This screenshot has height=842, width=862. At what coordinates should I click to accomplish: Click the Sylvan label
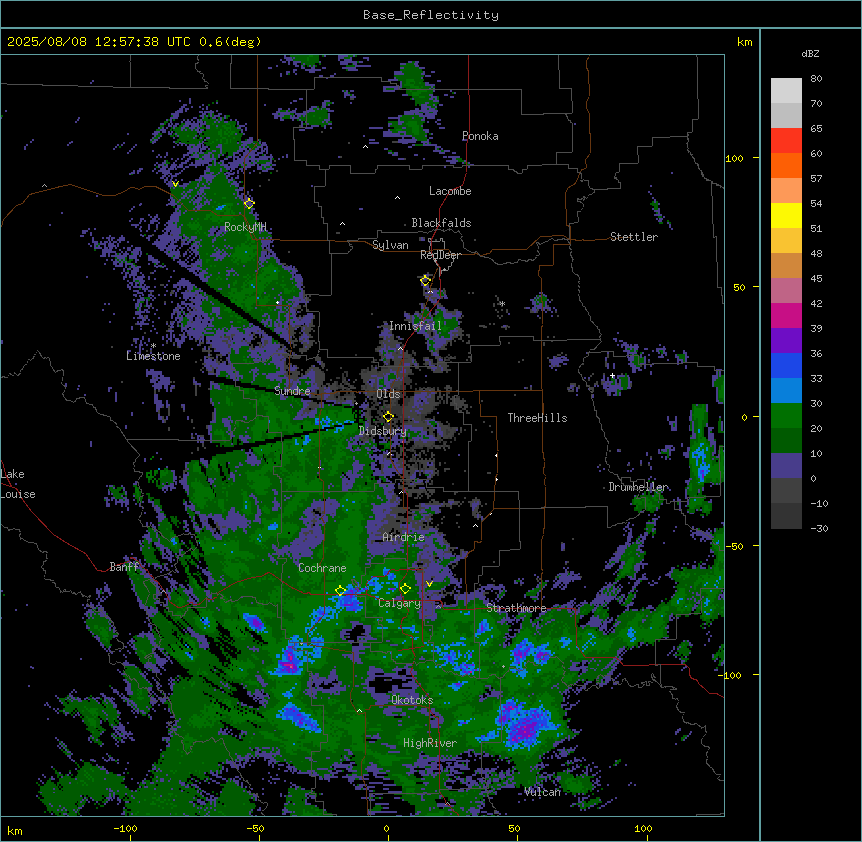390,245
